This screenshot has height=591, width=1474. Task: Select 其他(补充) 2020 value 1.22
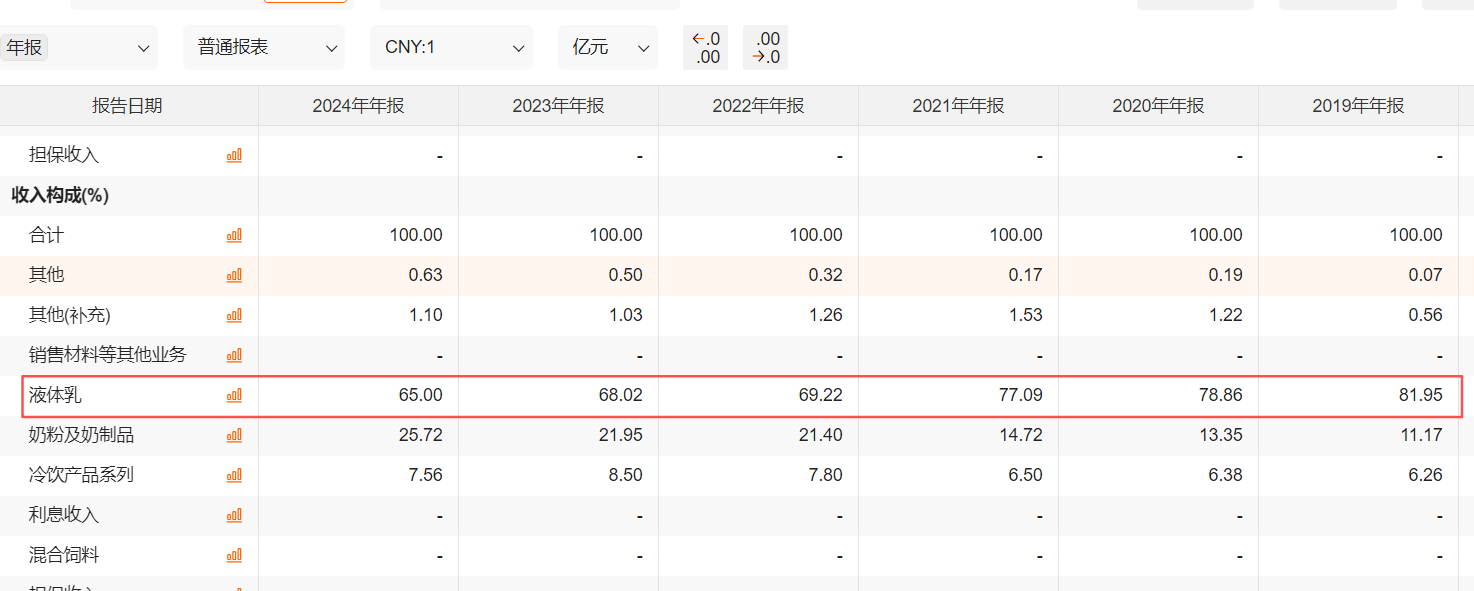point(1225,315)
